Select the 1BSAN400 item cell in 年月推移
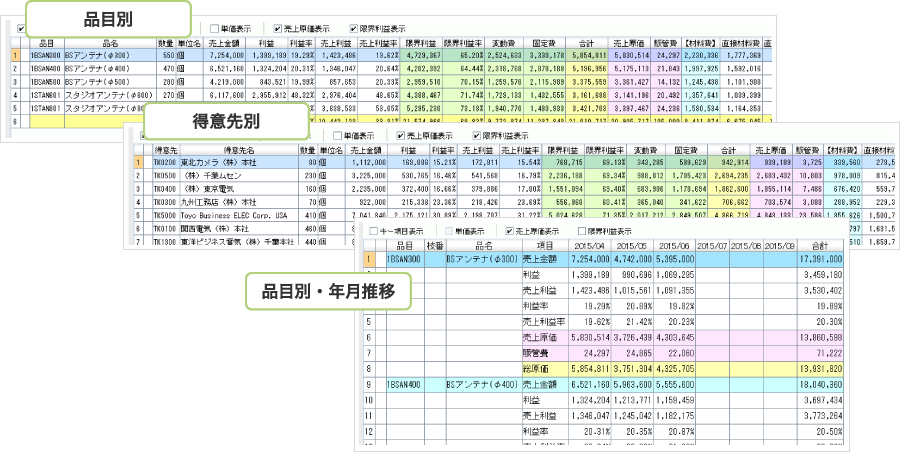 405,383
